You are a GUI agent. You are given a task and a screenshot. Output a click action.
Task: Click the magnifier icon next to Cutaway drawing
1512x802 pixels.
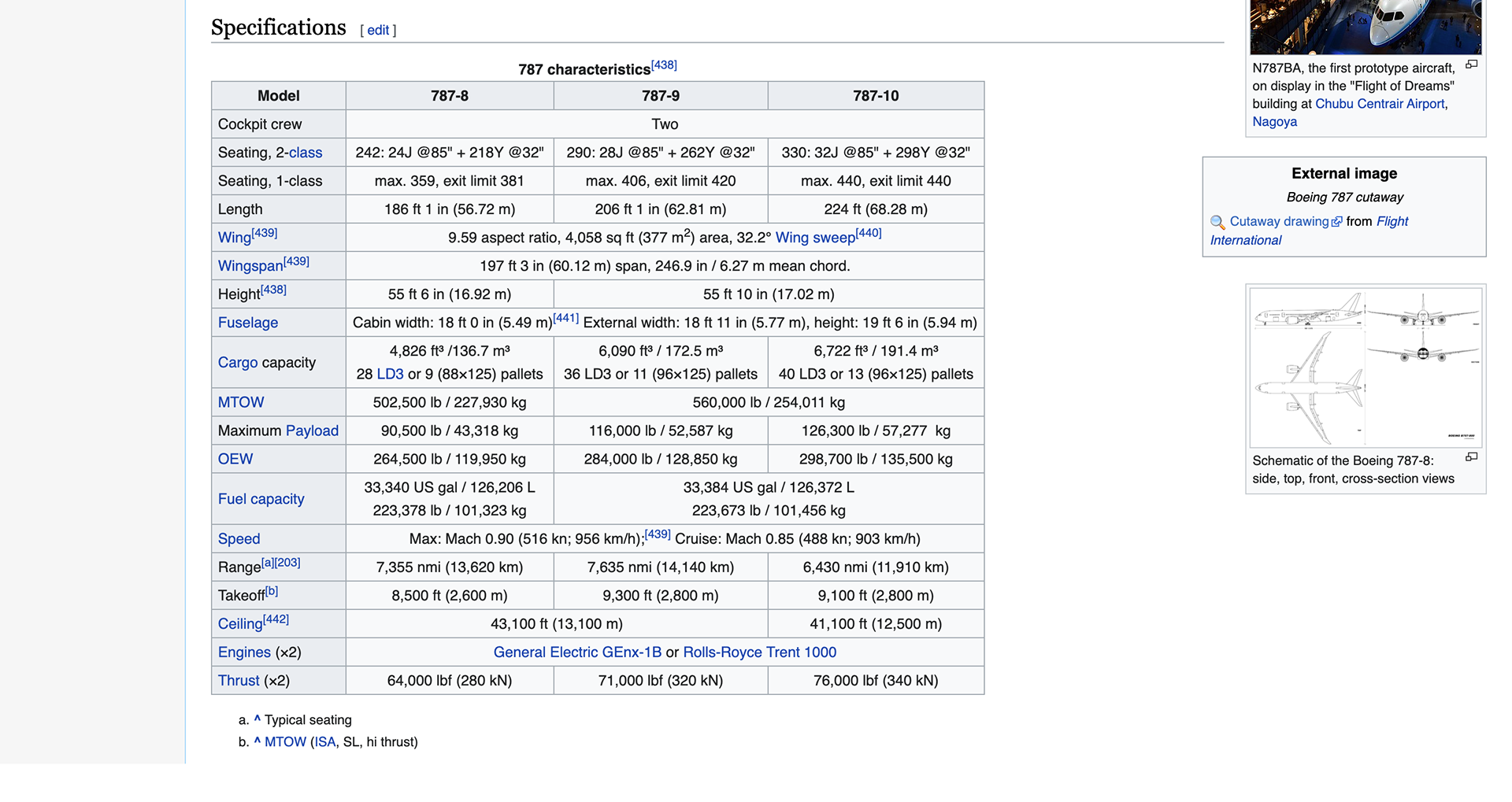(1217, 223)
